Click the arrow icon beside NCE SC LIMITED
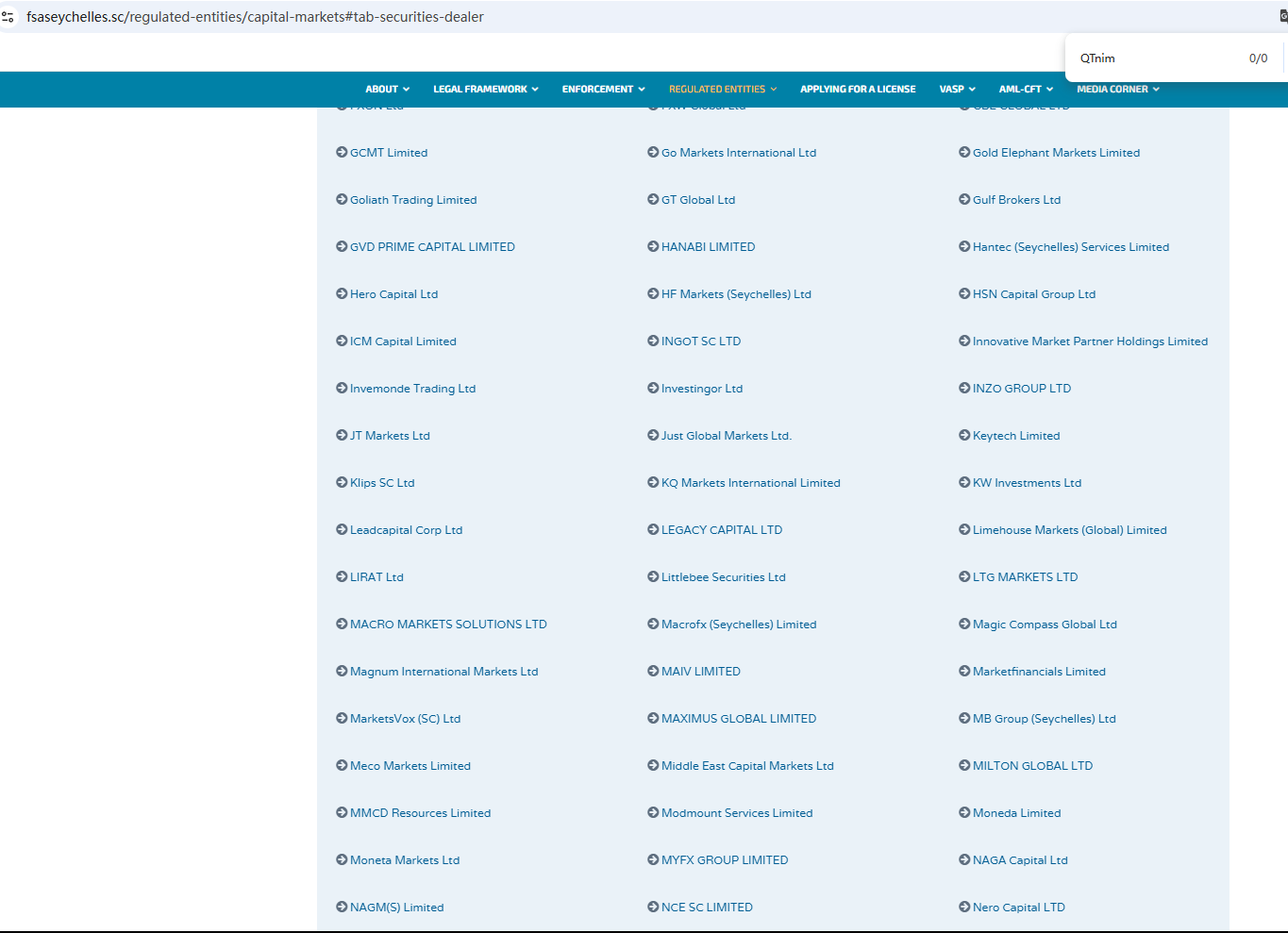 [653, 907]
